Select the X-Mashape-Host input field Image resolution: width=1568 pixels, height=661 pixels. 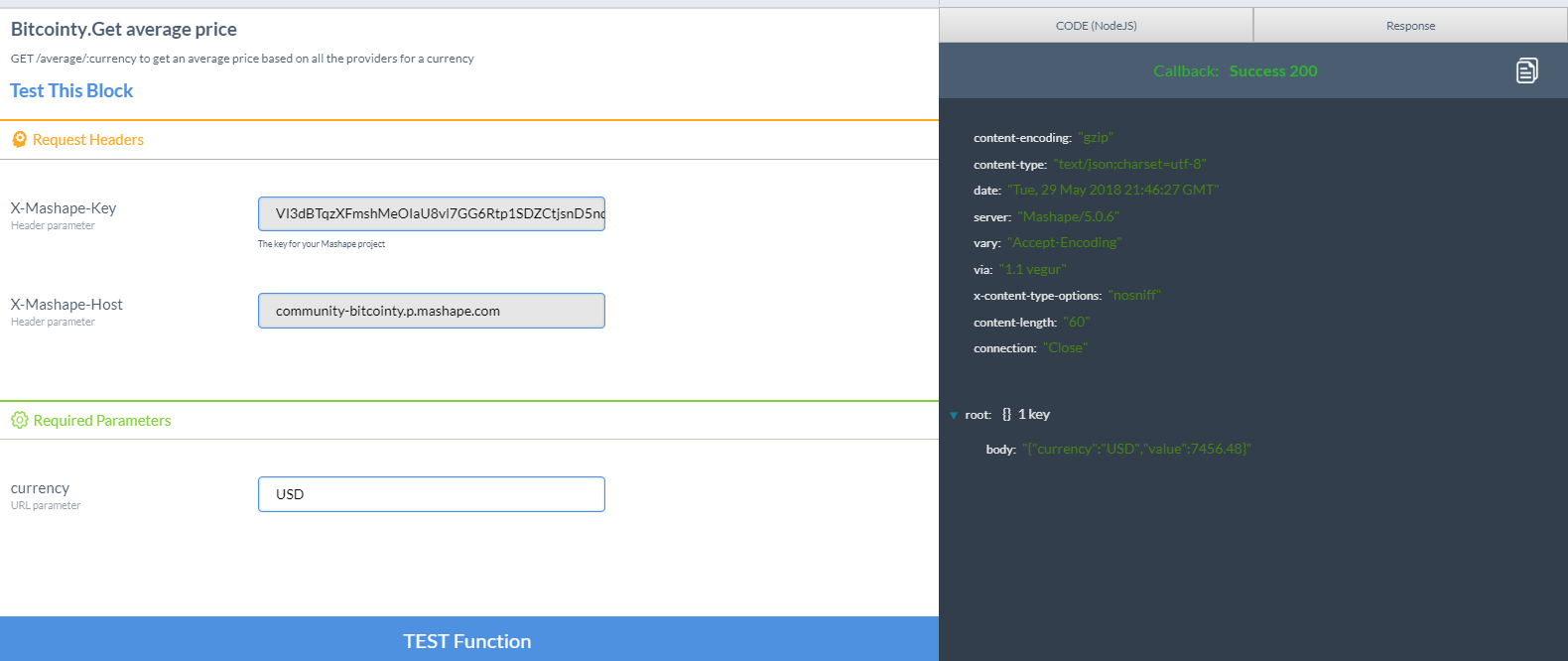coord(432,311)
